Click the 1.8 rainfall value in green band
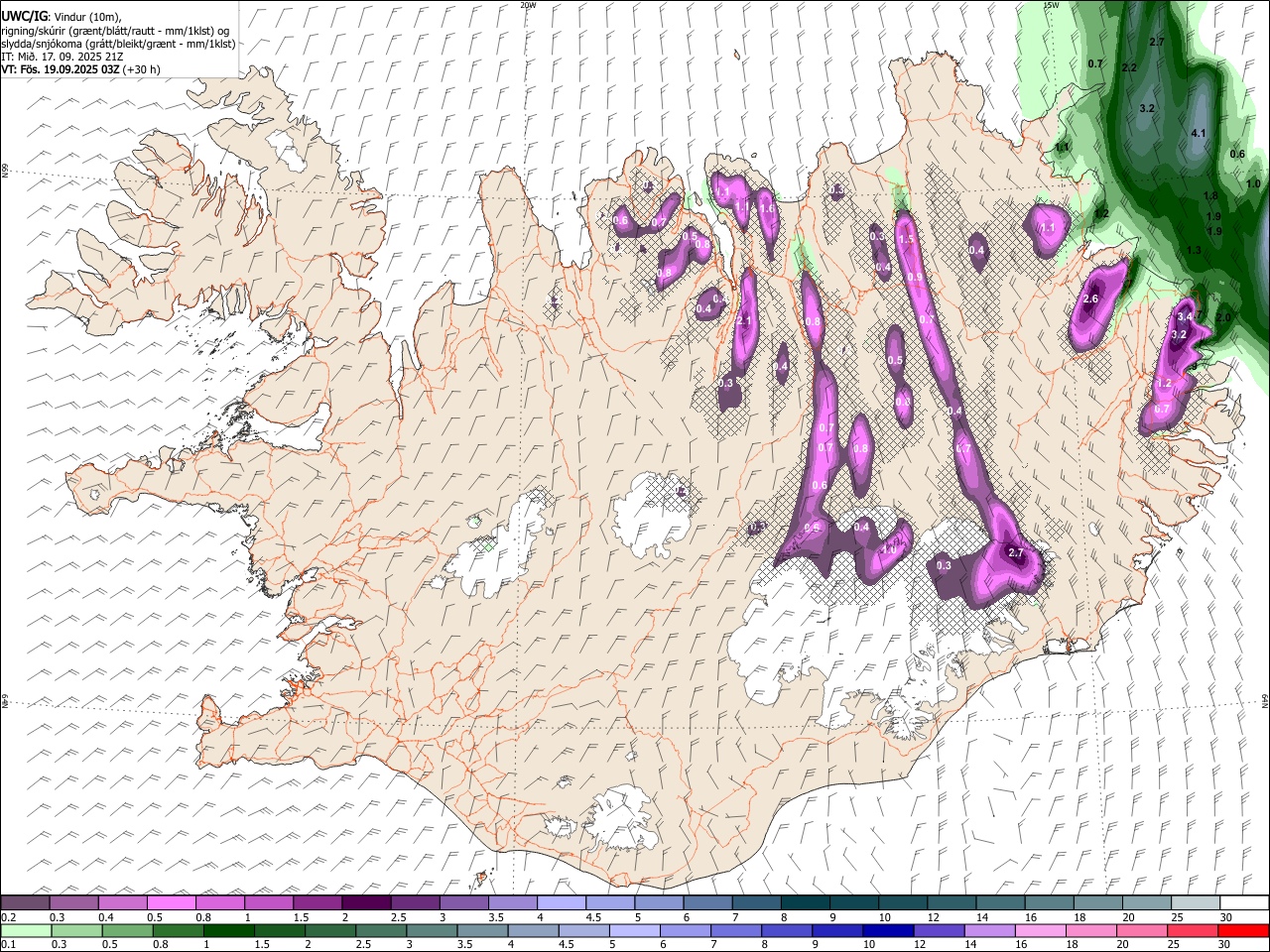The height and width of the screenshot is (952, 1270). click(x=1210, y=196)
